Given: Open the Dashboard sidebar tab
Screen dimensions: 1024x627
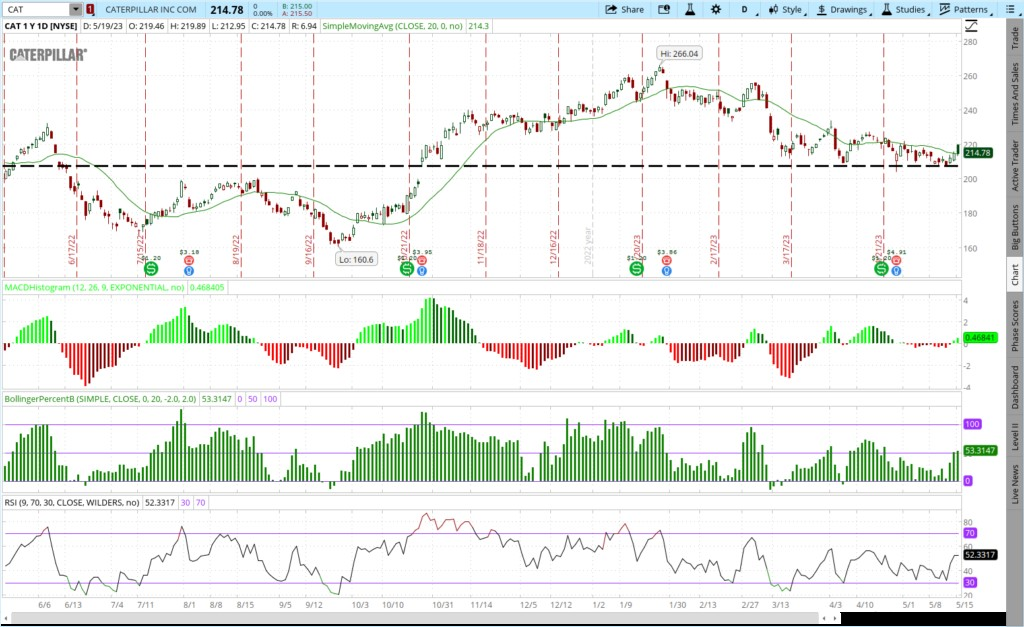Looking at the screenshot, I should point(1014,388).
